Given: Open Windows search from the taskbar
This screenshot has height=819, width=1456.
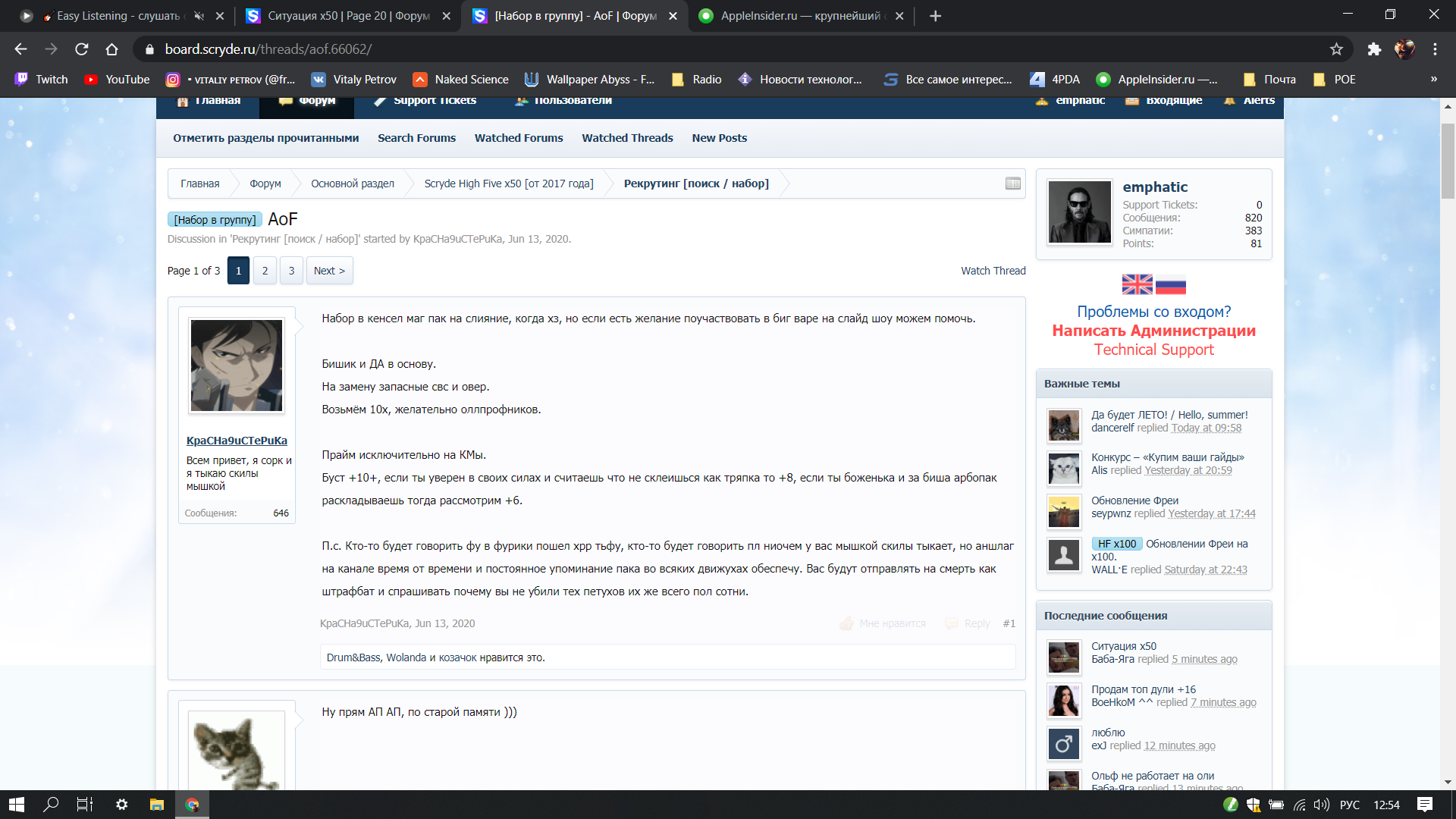Looking at the screenshot, I should pyautogui.click(x=51, y=805).
